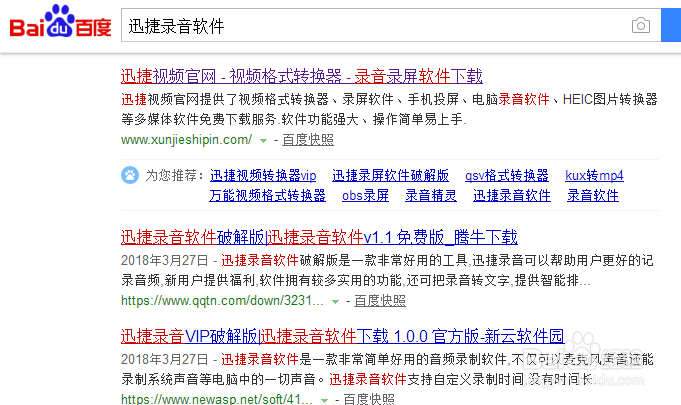The width and height of the screenshot is (681, 405).
Task: Click the Baidu logo
Action: pyautogui.click(x=60, y=22)
